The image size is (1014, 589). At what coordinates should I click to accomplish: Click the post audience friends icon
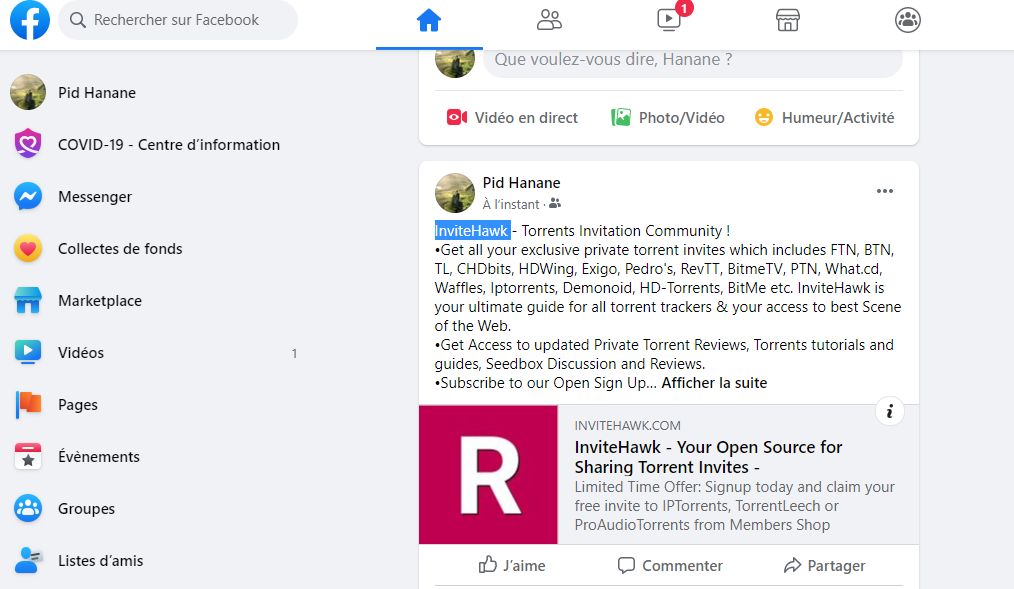point(555,204)
